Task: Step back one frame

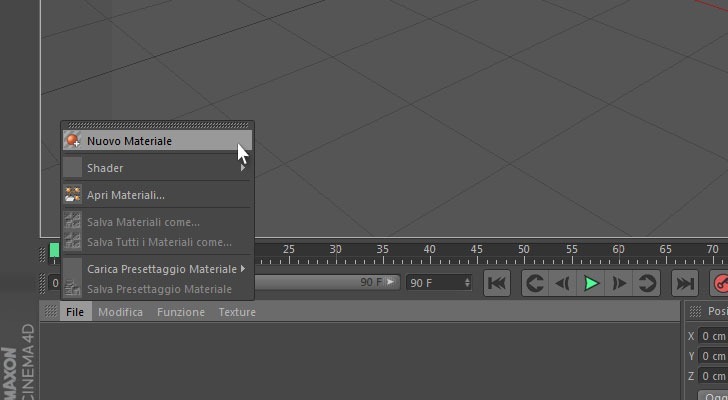Action: click(x=563, y=283)
